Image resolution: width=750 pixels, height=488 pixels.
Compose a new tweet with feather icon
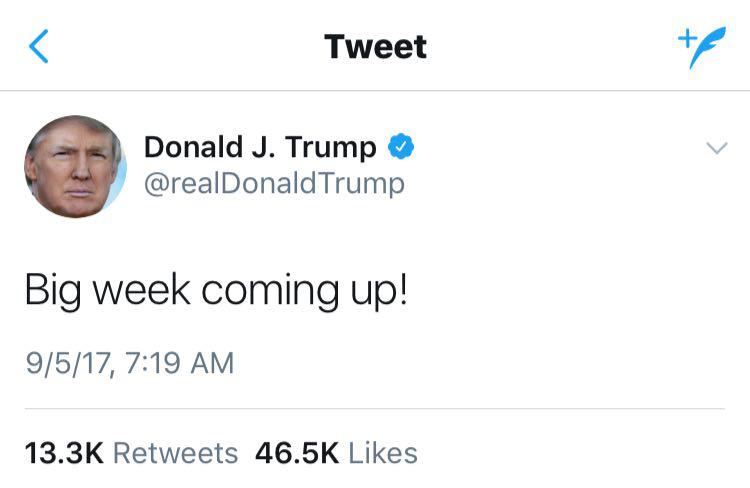pyautogui.click(x=702, y=47)
